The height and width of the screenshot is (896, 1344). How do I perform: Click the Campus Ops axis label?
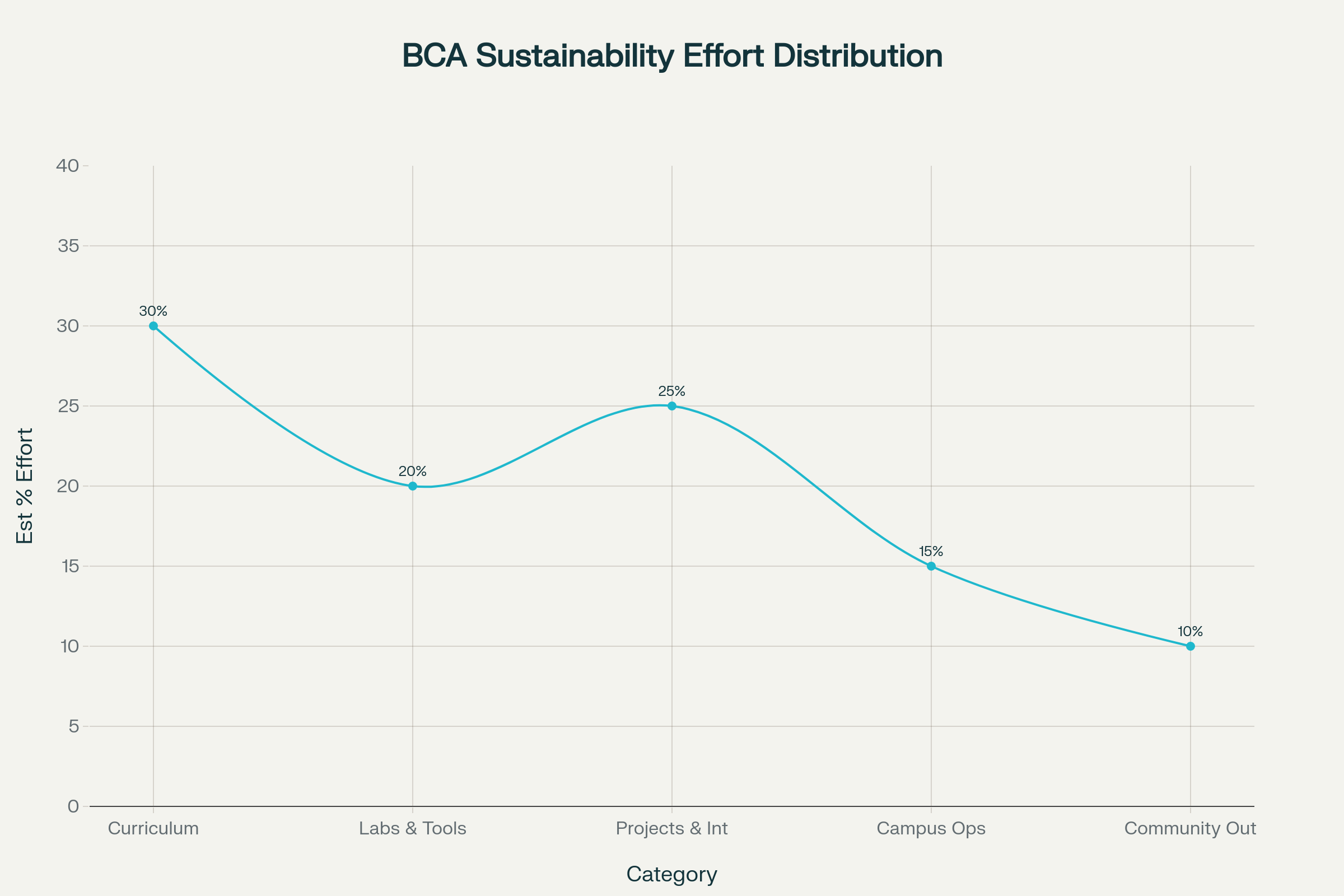point(931,829)
